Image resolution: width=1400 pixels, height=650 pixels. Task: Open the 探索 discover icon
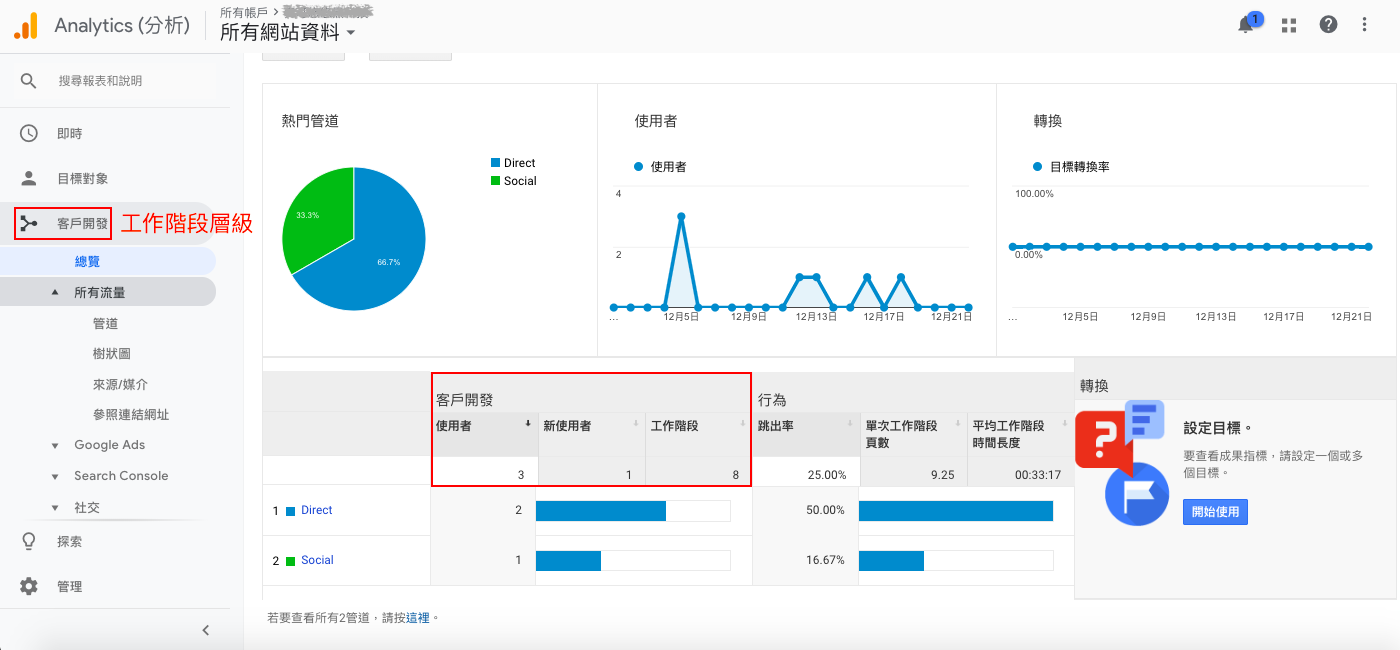tap(28, 540)
